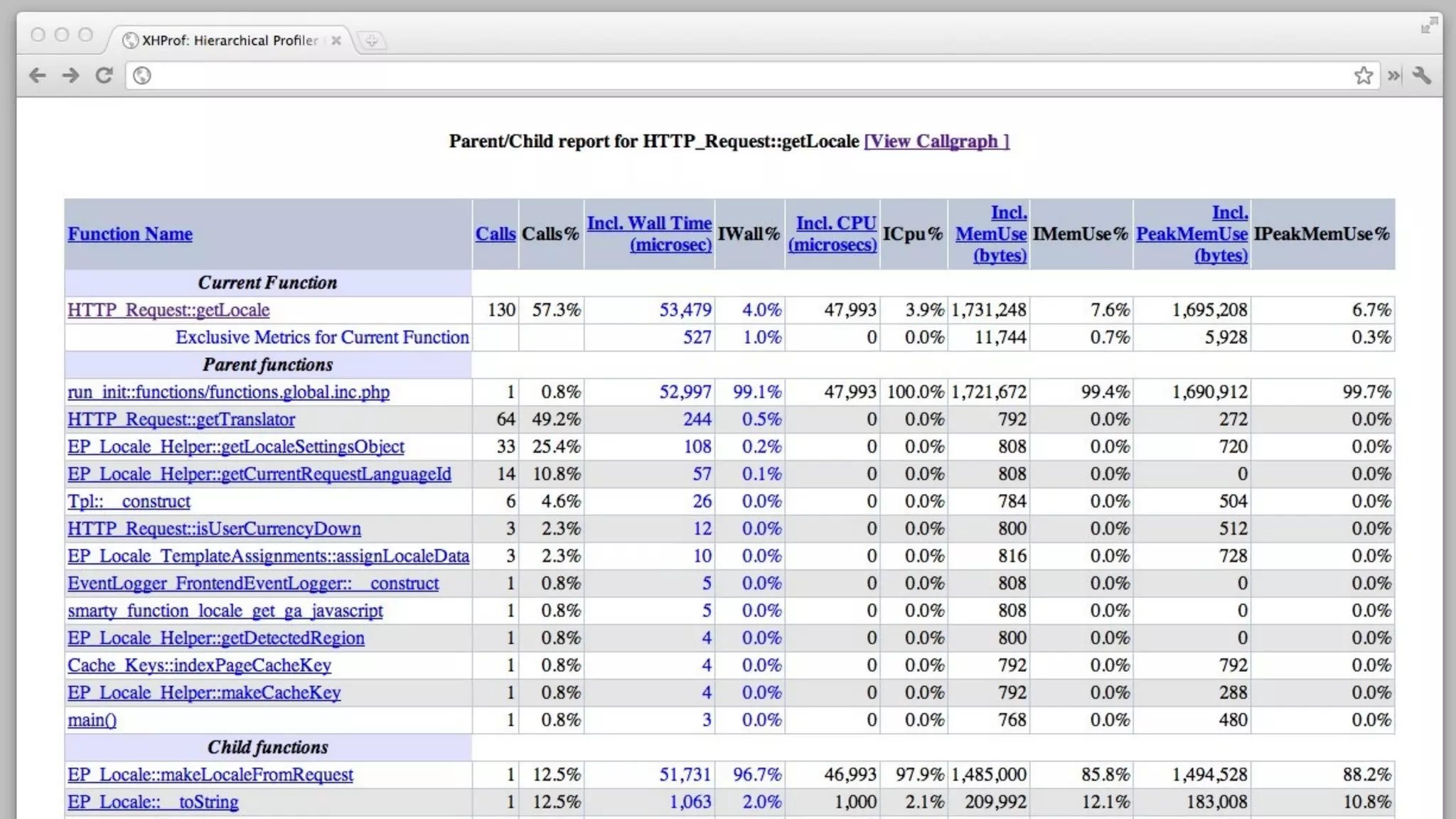1456x819 pixels.
Task: Sort by Incl. PeakMemUse (bytes) header
Action: (1192, 234)
